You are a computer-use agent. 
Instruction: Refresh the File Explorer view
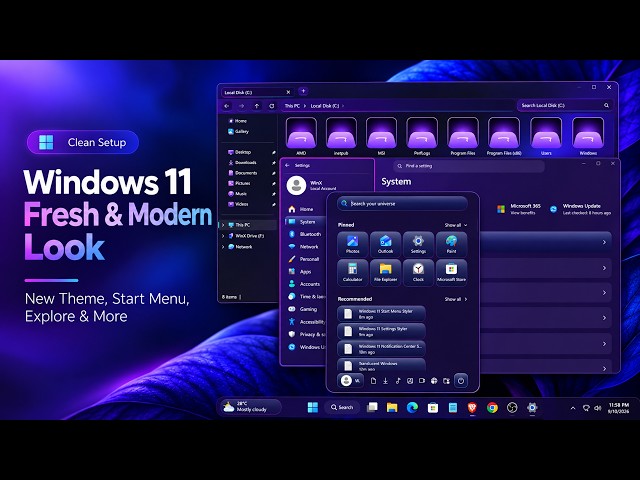[x=272, y=106]
